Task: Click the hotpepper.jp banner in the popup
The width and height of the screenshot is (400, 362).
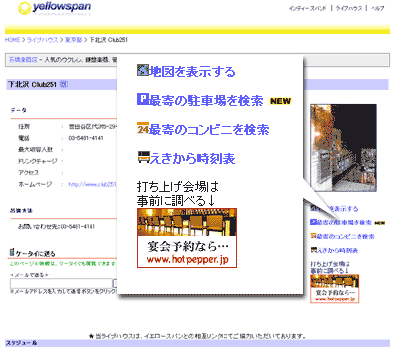Action: 187,238
